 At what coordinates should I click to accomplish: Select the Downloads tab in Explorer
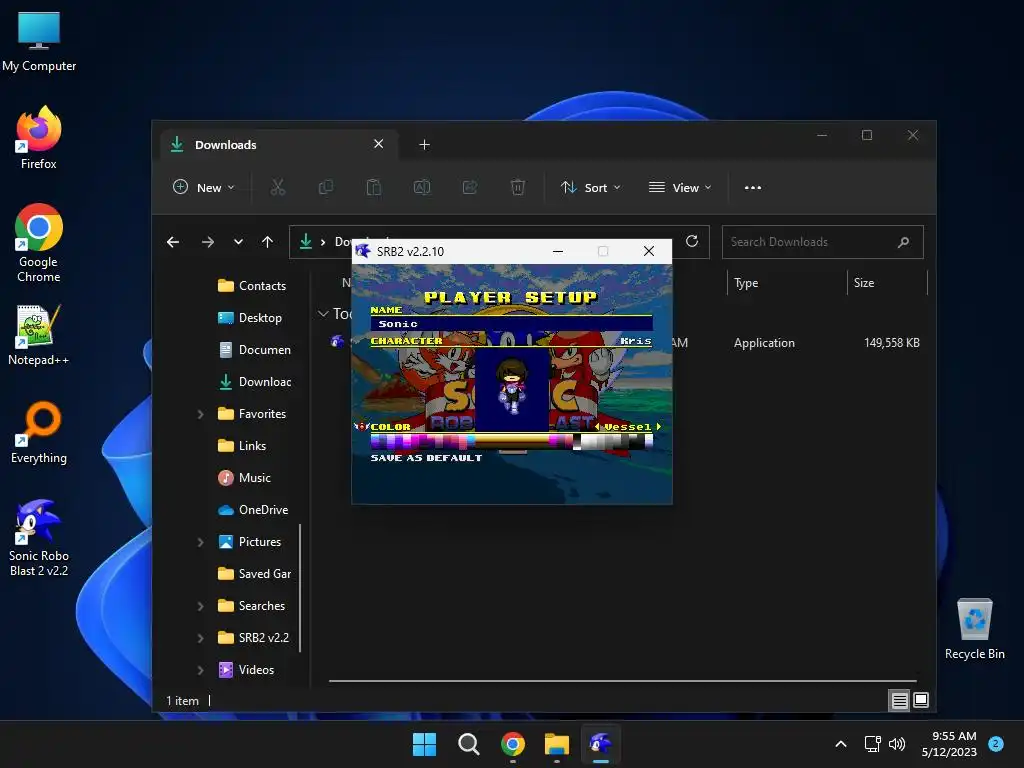[x=279, y=144]
